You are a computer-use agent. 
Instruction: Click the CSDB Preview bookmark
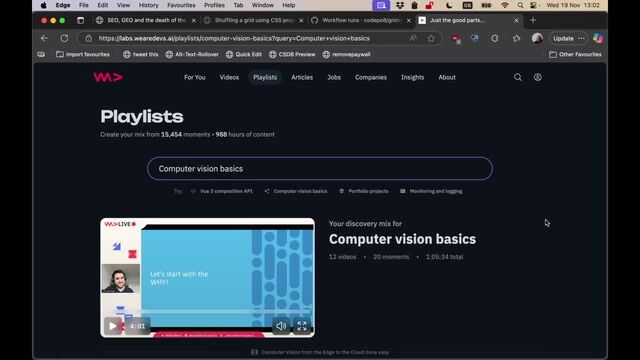pos(292,54)
